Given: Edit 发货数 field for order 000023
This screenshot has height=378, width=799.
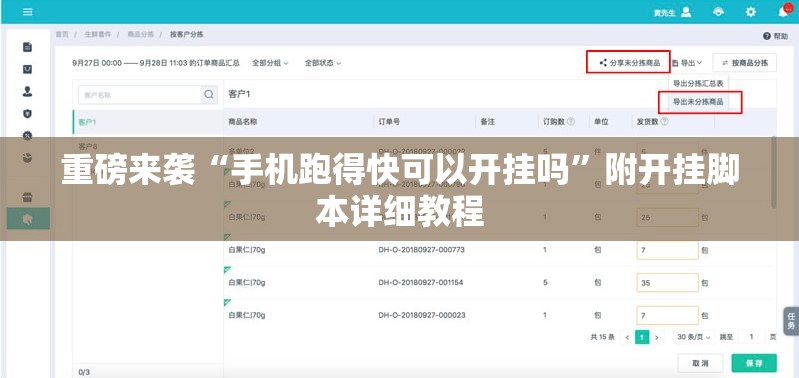Looking at the screenshot, I should (x=668, y=315).
